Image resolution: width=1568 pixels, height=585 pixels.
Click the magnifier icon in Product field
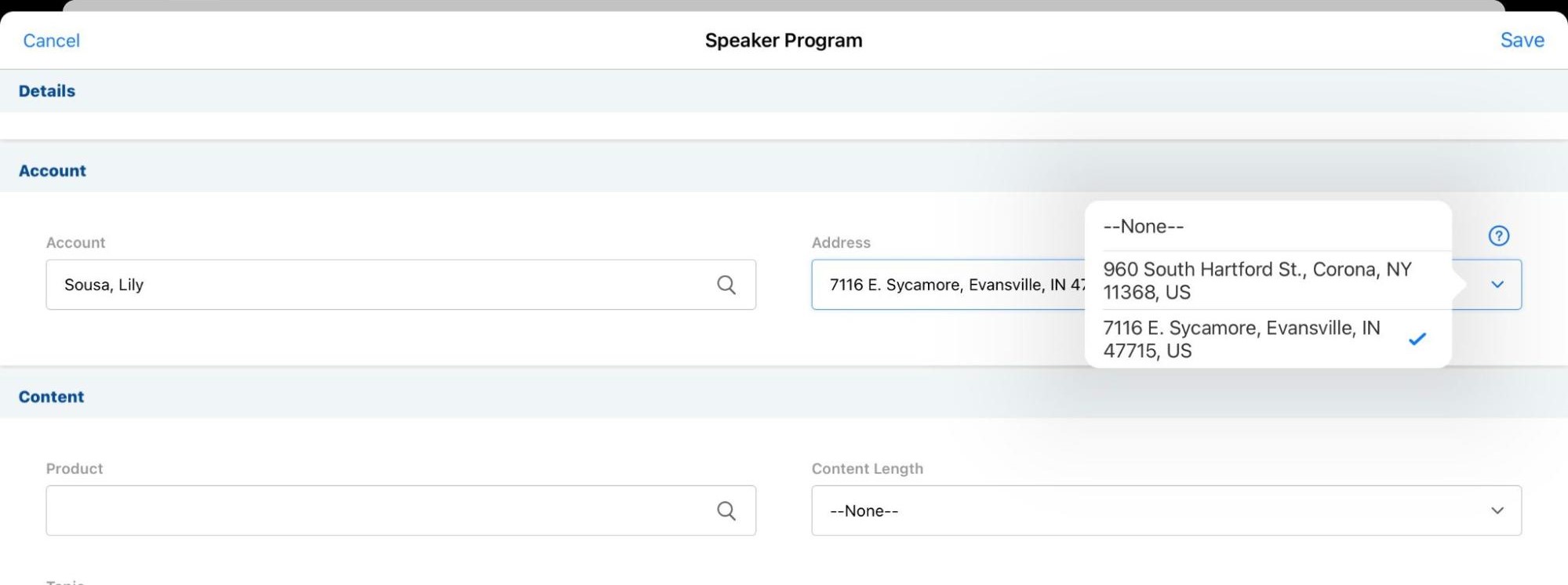[x=726, y=511]
